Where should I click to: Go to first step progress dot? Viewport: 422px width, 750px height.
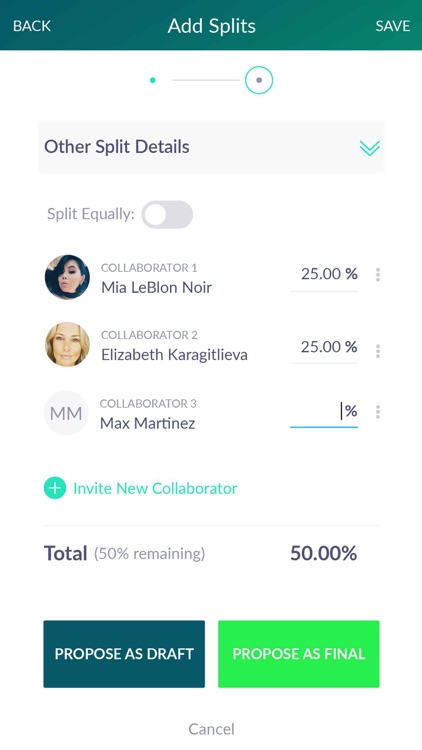(153, 80)
